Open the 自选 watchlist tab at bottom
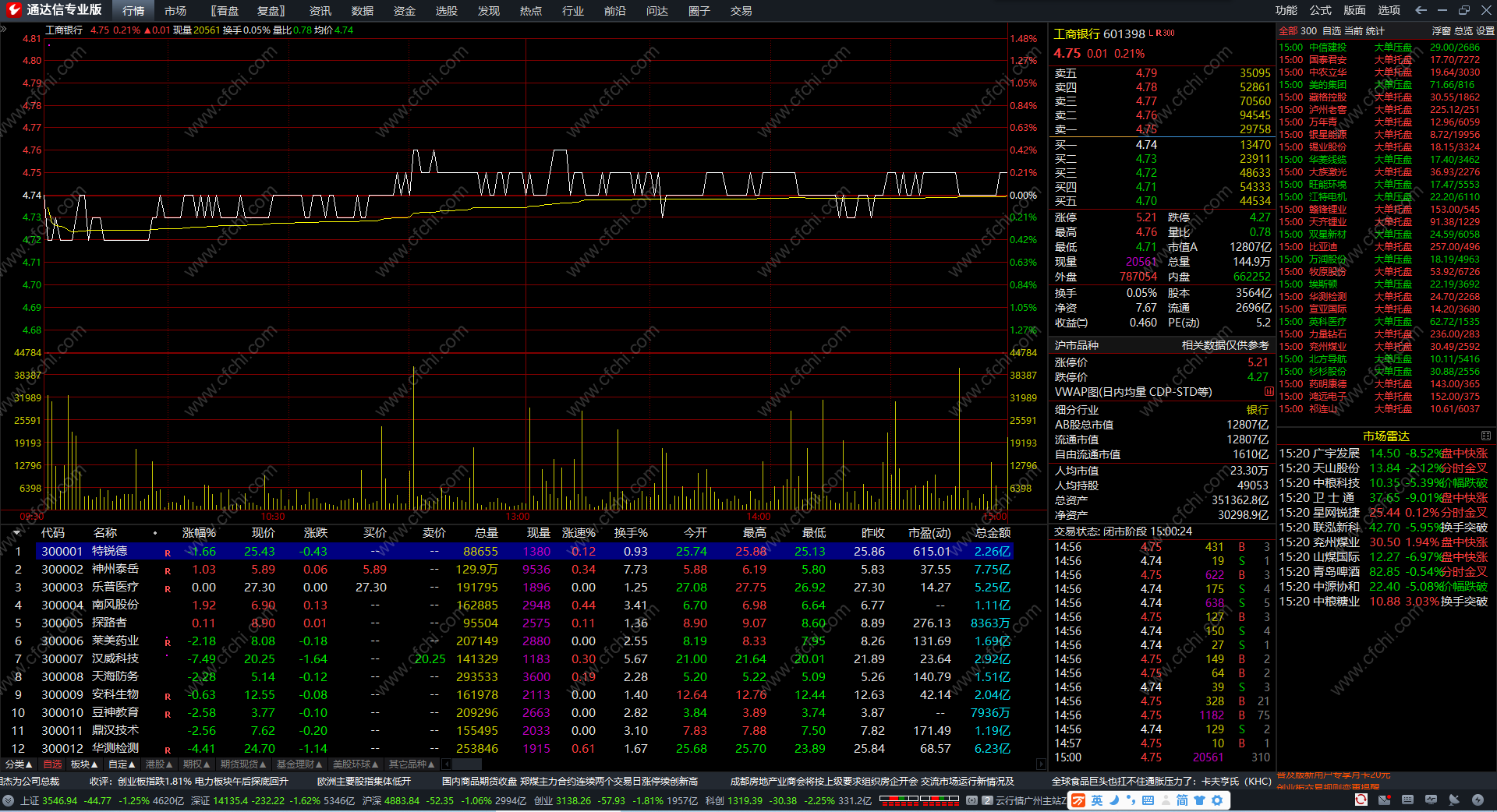 pos(52,764)
